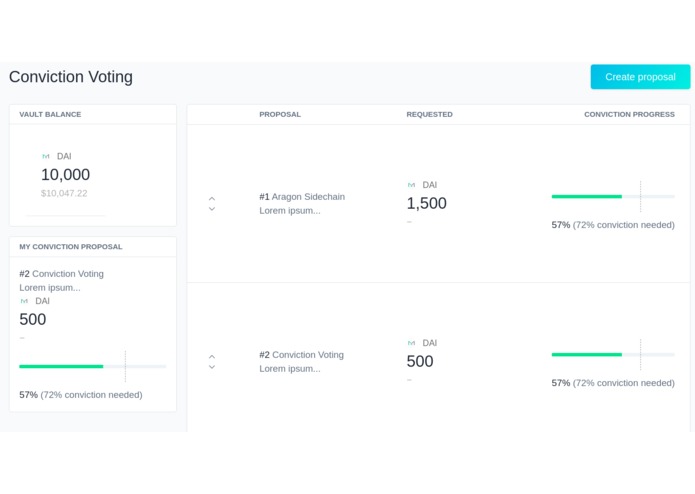
Task: Click the PROPOSAL column header
Action: click(x=280, y=114)
